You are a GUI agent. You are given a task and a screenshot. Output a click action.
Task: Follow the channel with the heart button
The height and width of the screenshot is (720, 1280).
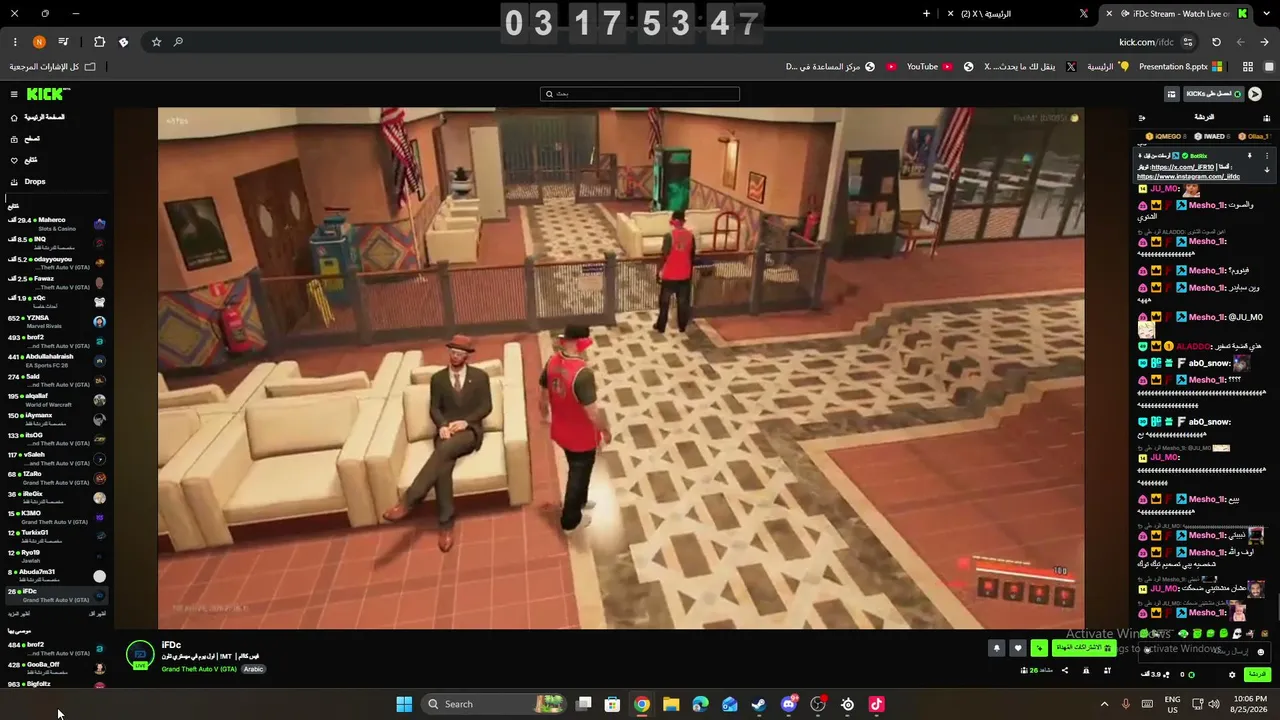[x=1018, y=648]
